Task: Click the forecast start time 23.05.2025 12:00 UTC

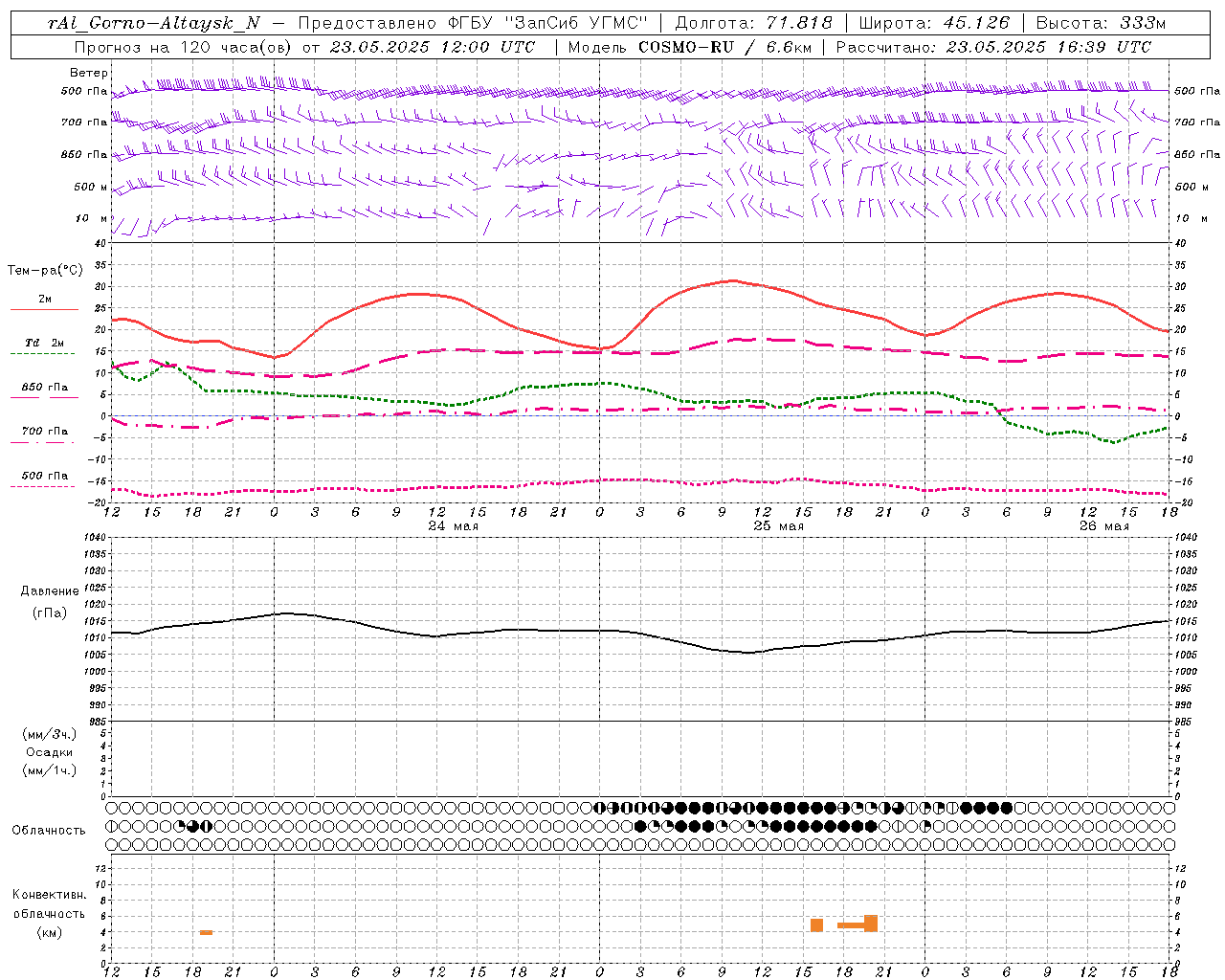Action: click(x=432, y=47)
